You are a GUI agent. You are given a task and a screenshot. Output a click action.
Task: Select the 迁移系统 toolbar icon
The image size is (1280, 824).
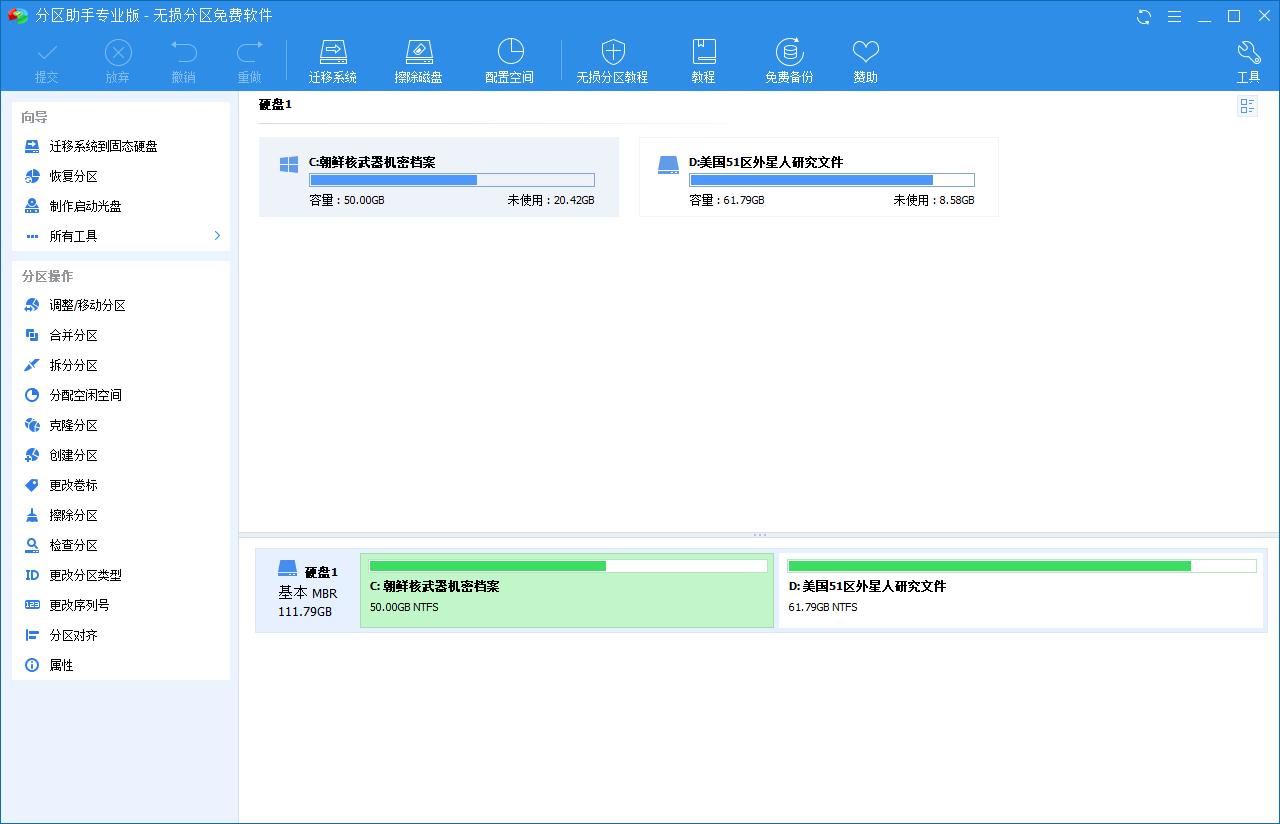click(333, 58)
